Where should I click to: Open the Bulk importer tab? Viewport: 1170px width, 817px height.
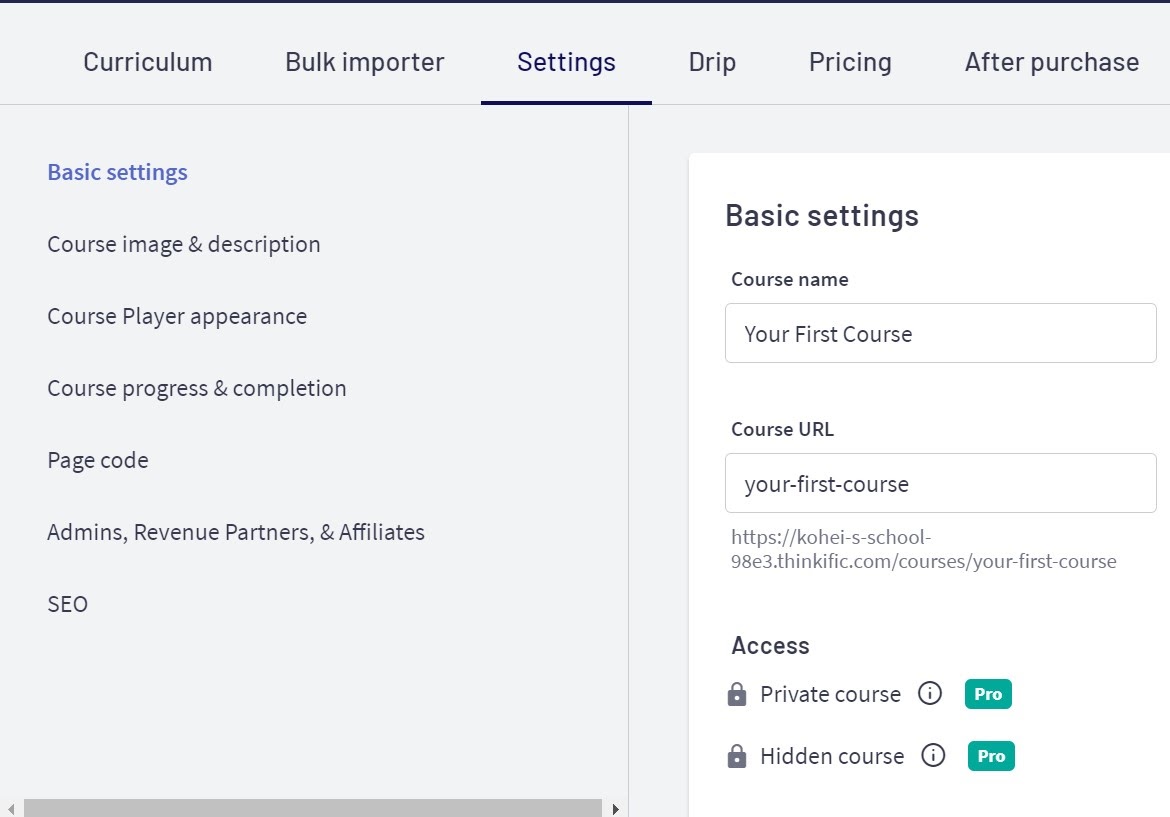click(365, 62)
